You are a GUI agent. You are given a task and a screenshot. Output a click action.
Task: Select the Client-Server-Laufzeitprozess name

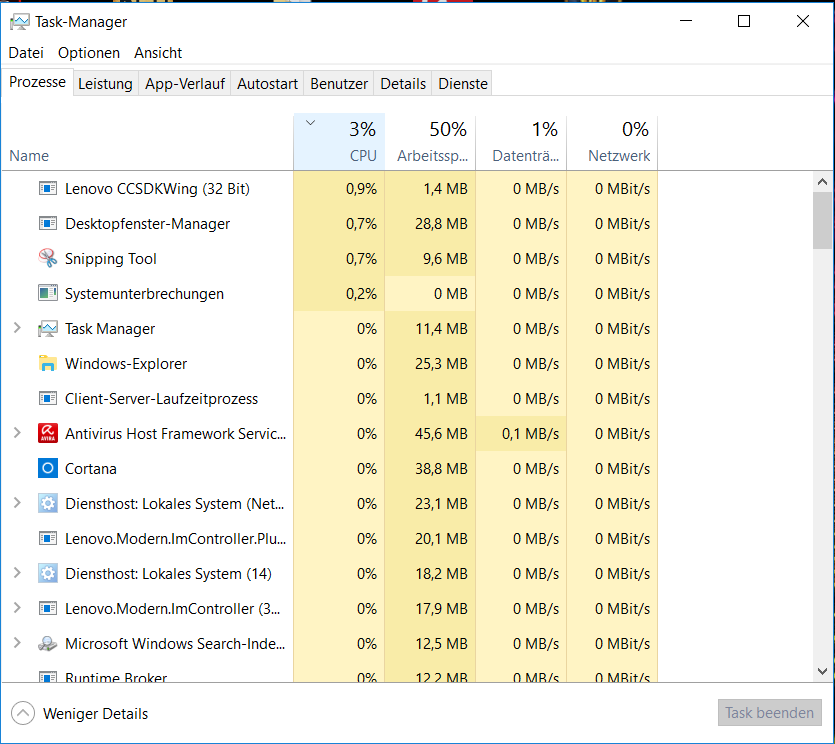click(161, 399)
